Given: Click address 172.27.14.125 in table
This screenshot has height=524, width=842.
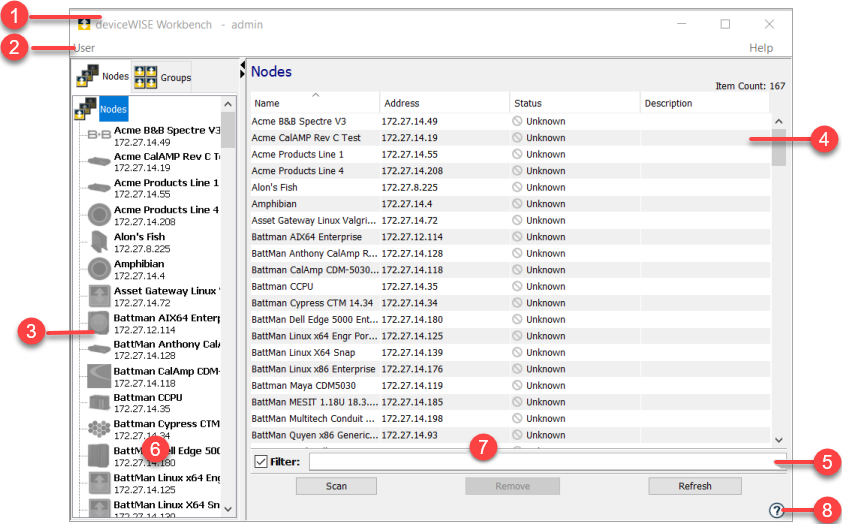Looking at the screenshot, I should [x=412, y=336].
